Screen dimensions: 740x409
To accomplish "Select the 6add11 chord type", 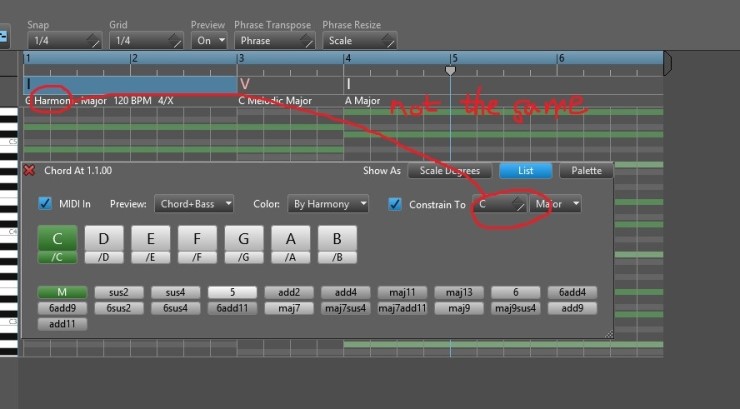I will [232, 308].
